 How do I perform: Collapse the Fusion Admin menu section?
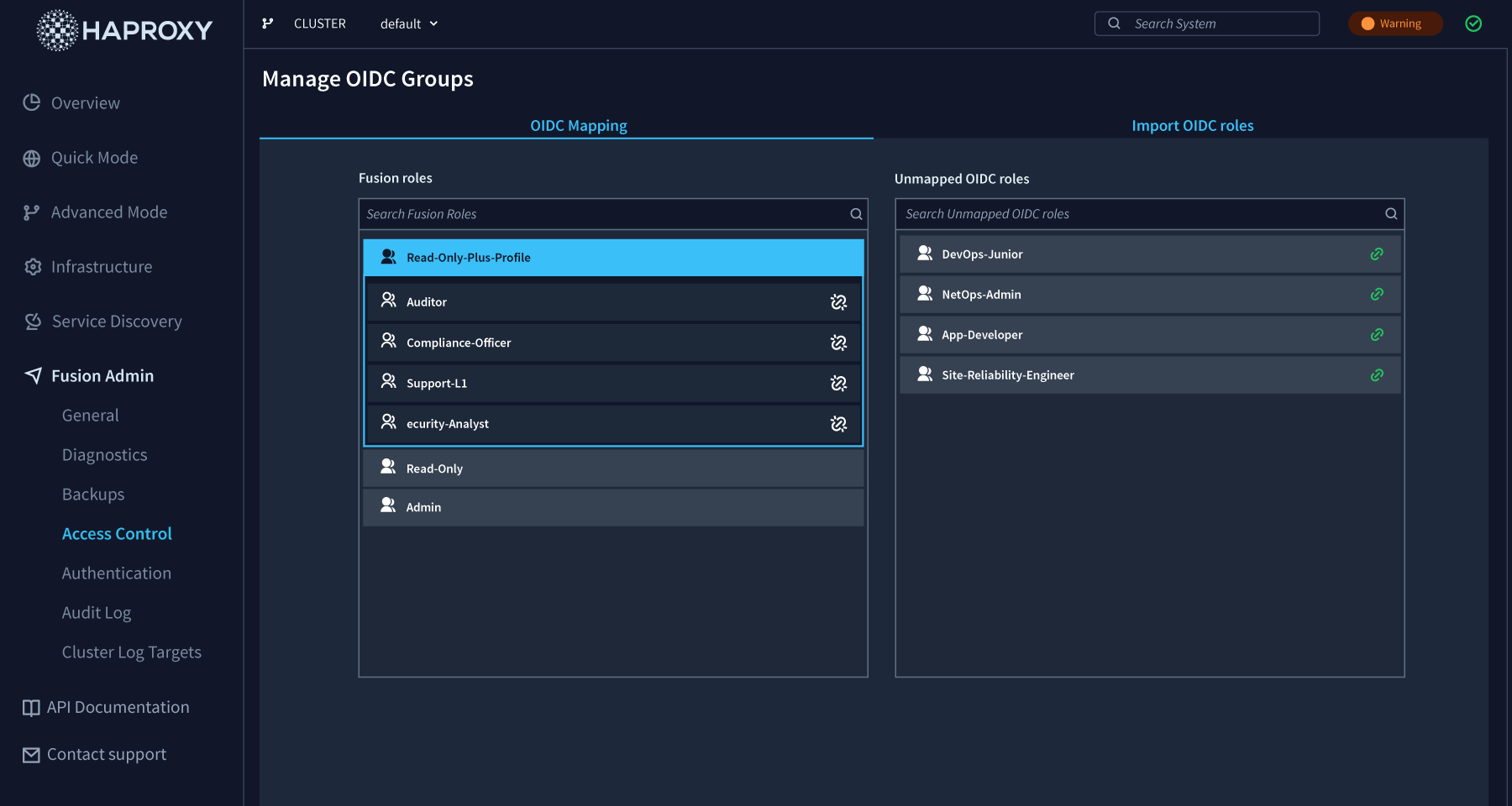point(102,376)
